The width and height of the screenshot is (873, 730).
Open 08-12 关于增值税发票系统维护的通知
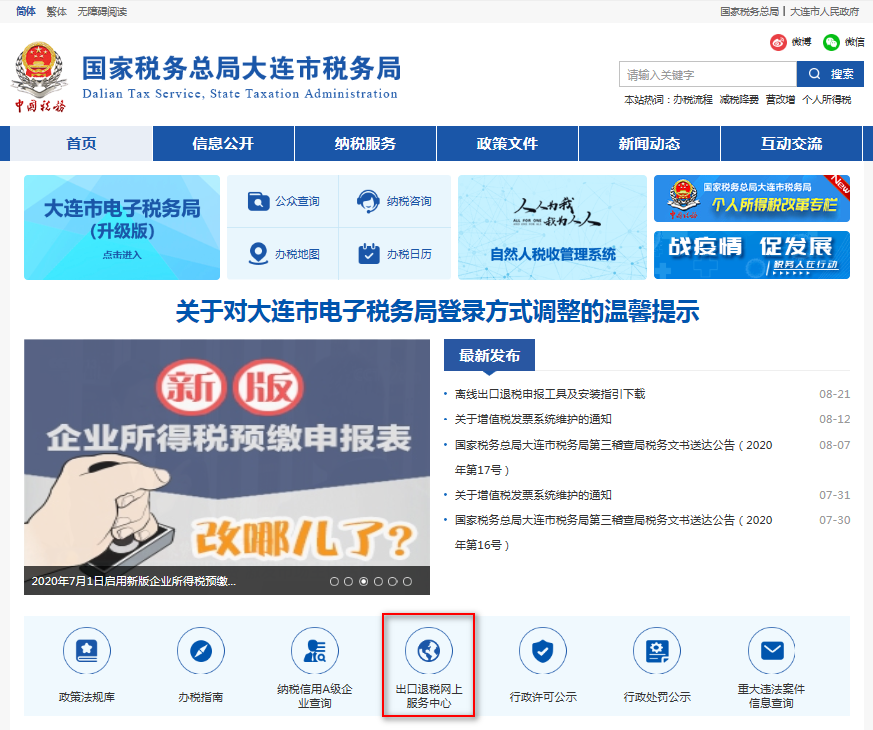coord(533,419)
